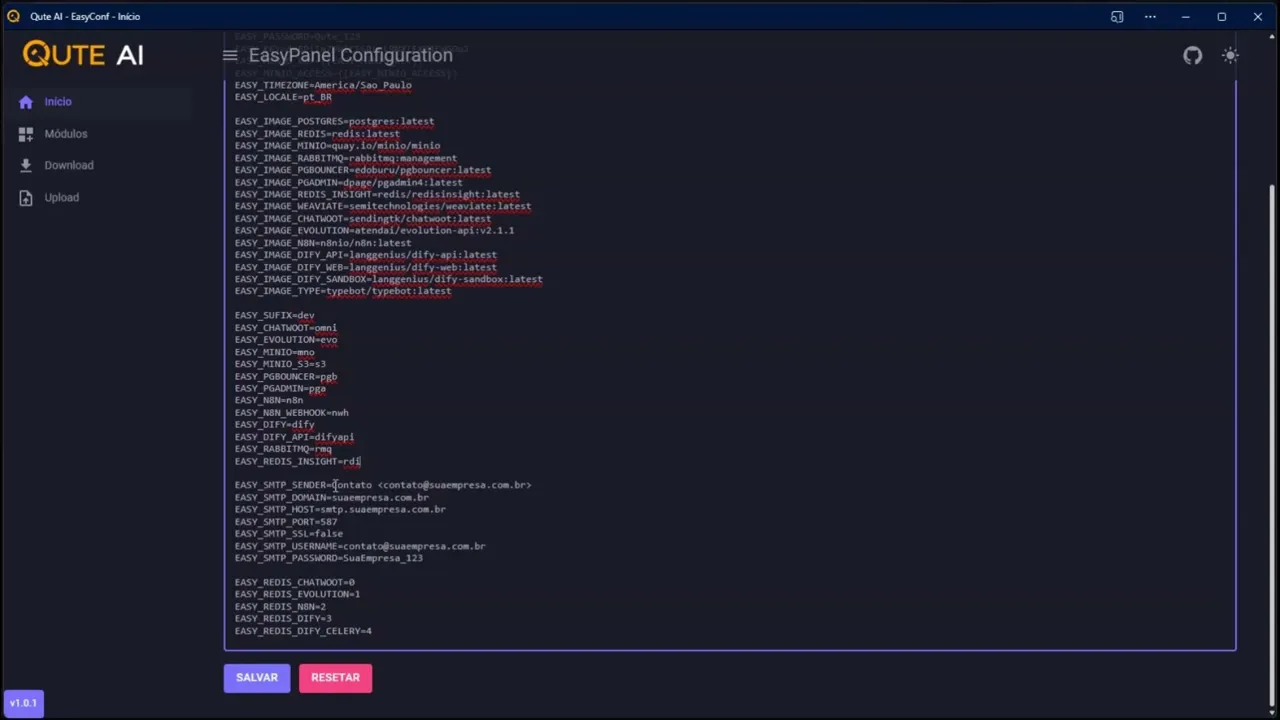Click line EASY_DIFY_API=difyapi

coord(294,437)
